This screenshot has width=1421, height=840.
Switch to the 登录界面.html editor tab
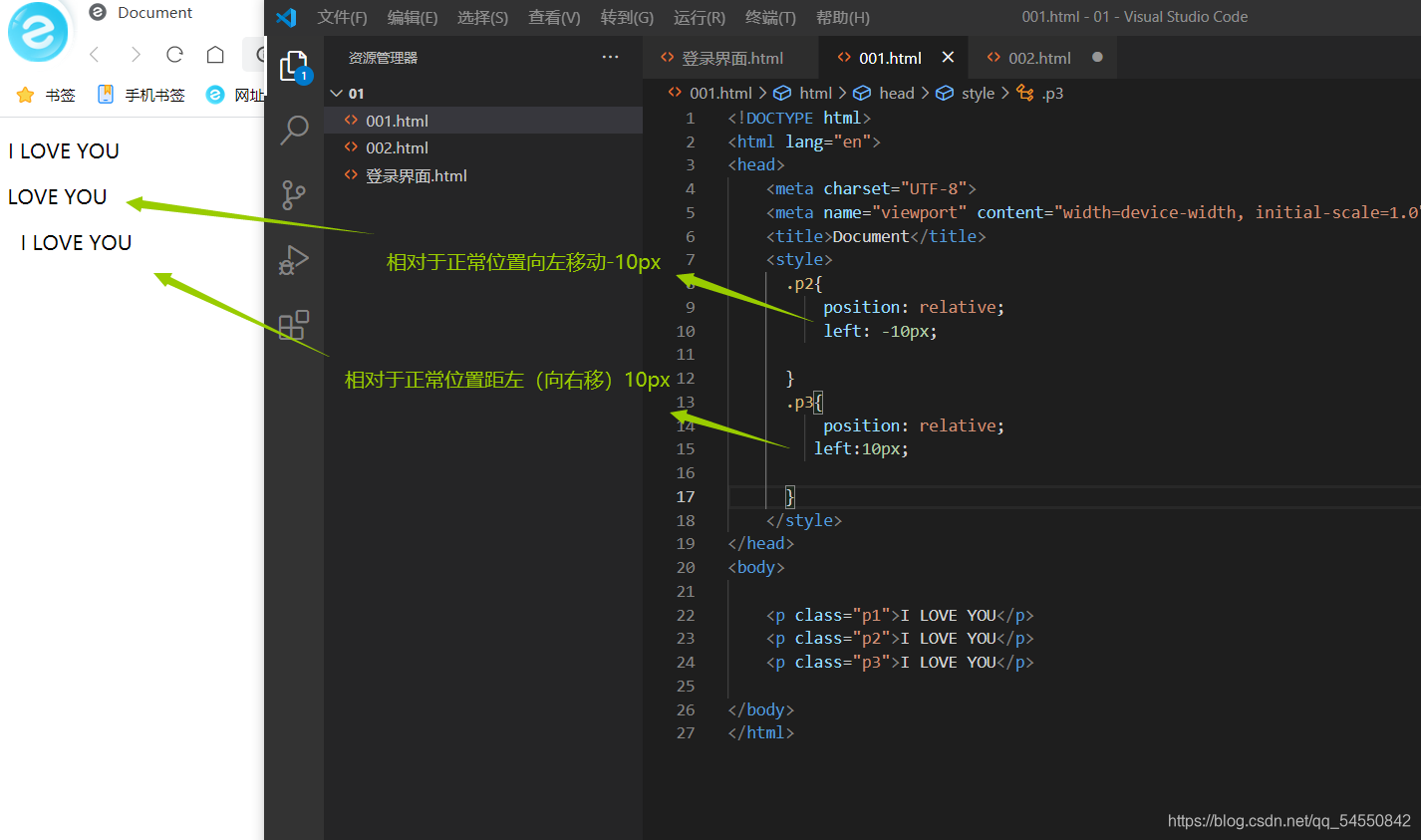730,58
